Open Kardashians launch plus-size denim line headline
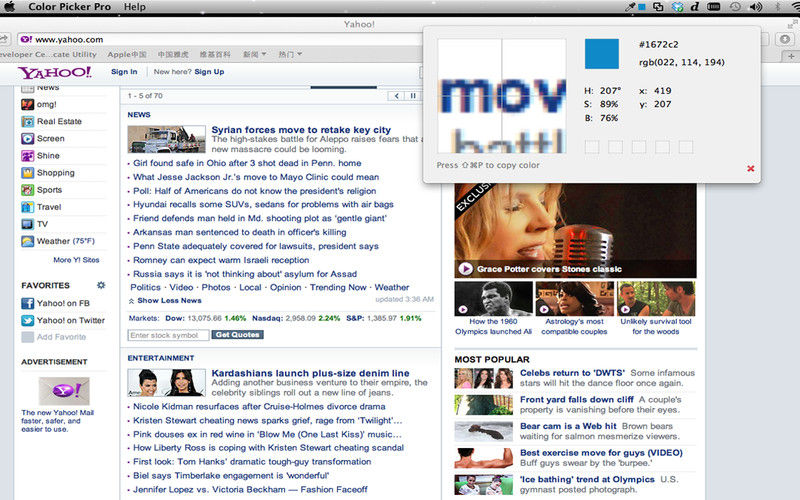 pyautogui.click(x=310, y=373)
